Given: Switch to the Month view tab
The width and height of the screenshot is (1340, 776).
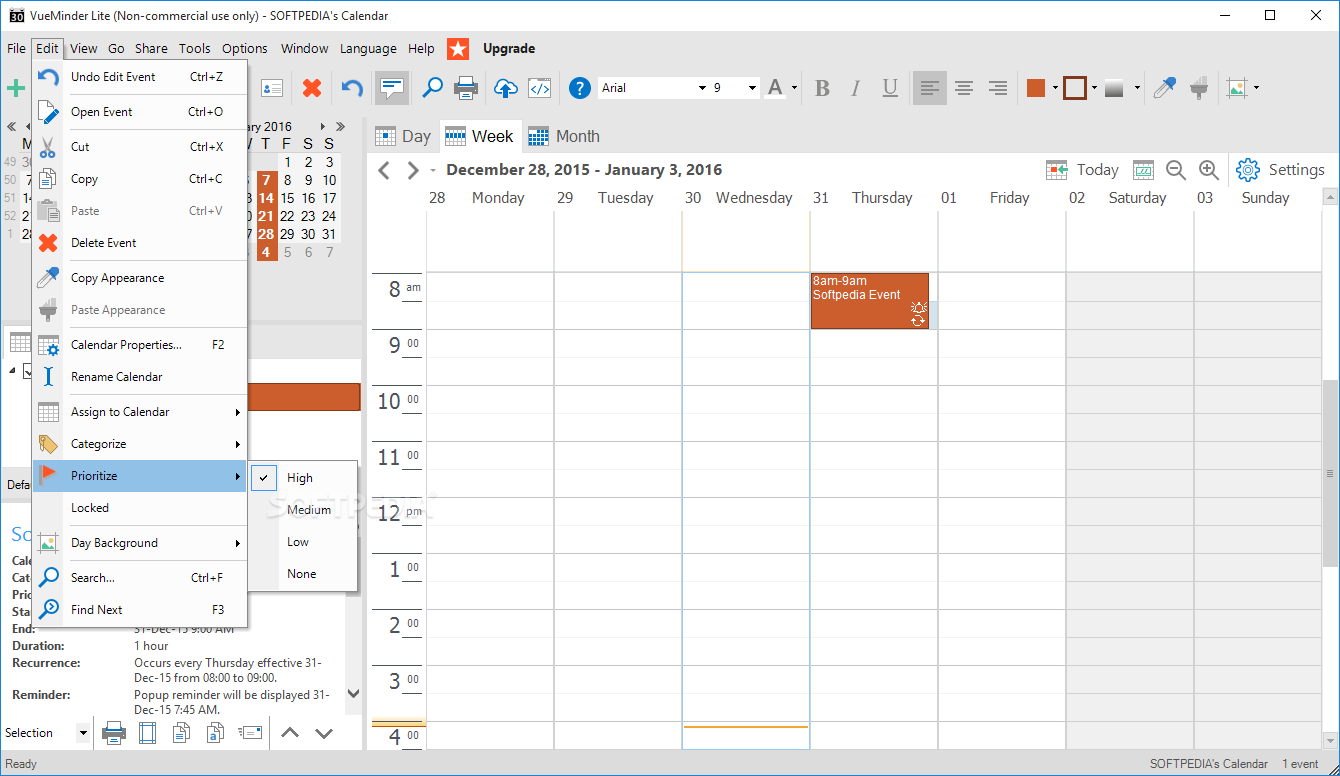Looking at the screenshot, I should 564,136.
